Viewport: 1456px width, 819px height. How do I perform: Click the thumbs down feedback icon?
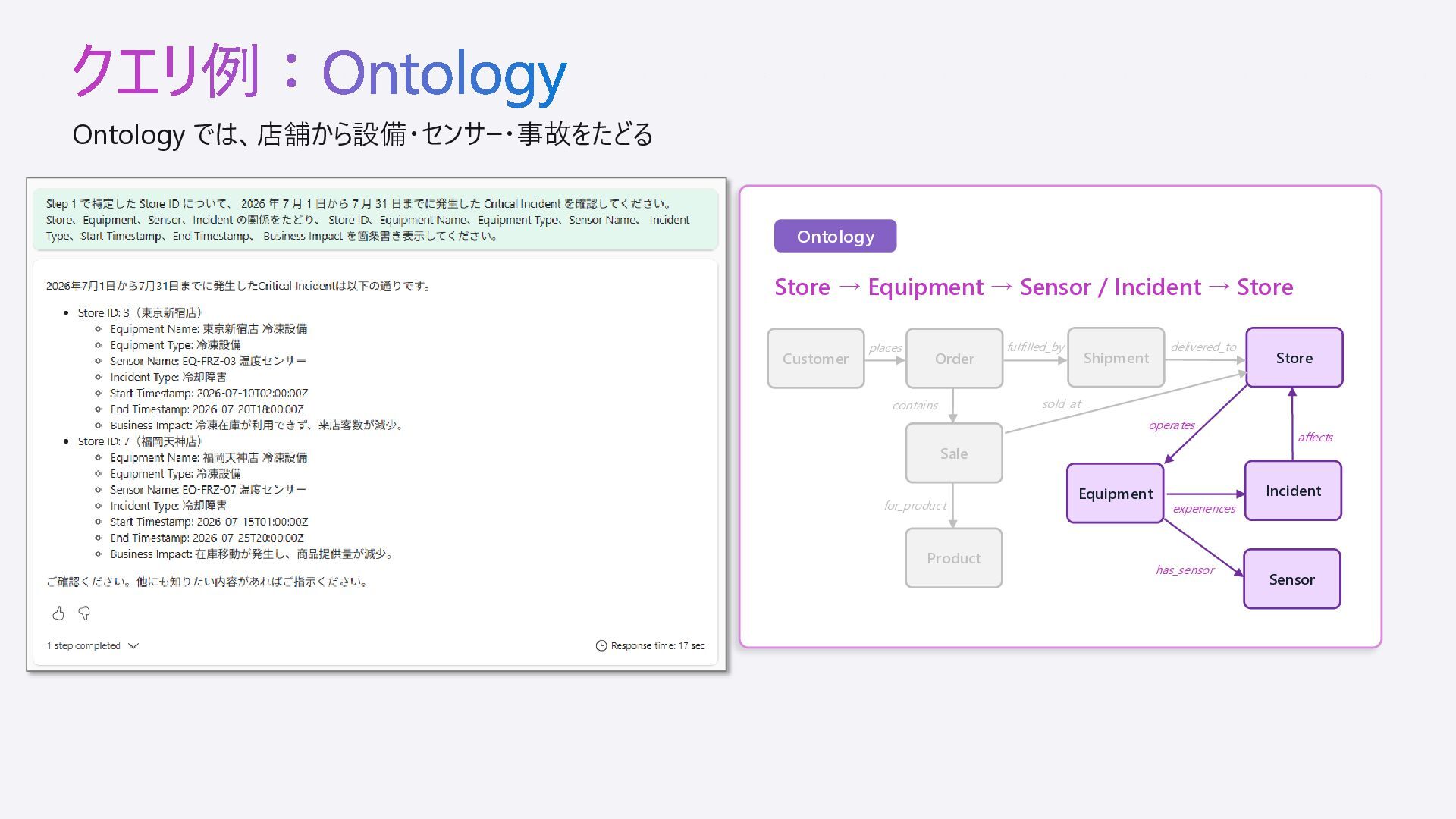tap(84, 613)
